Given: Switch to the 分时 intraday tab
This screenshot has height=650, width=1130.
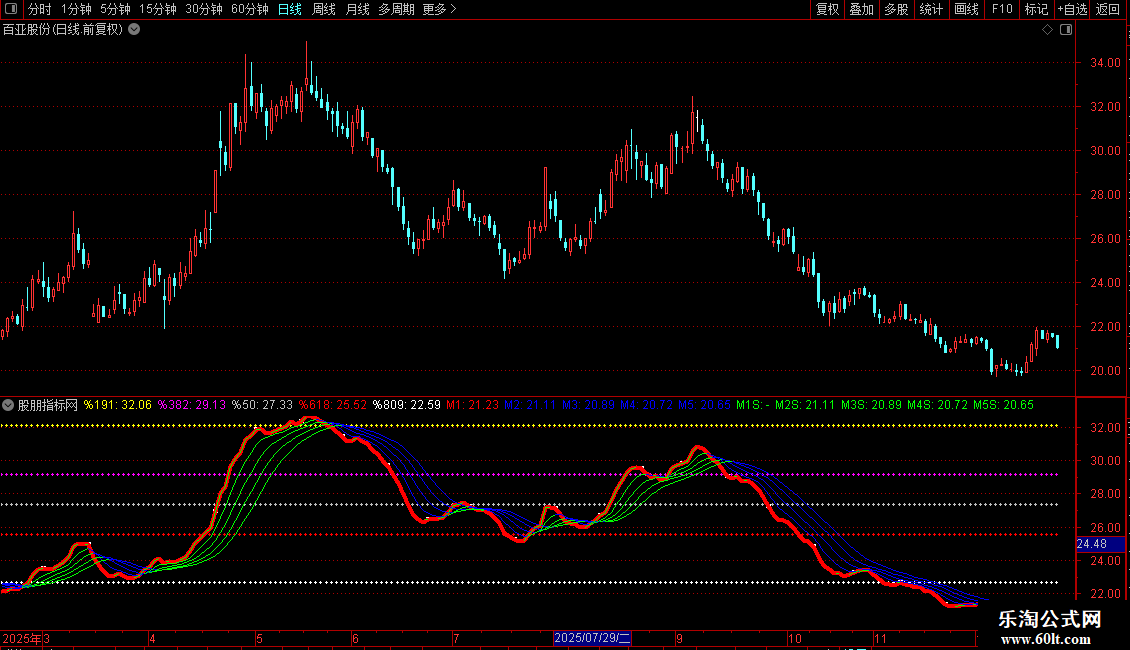Looking at the screenshot, I should pyautogui.click(x=40, y=10).
